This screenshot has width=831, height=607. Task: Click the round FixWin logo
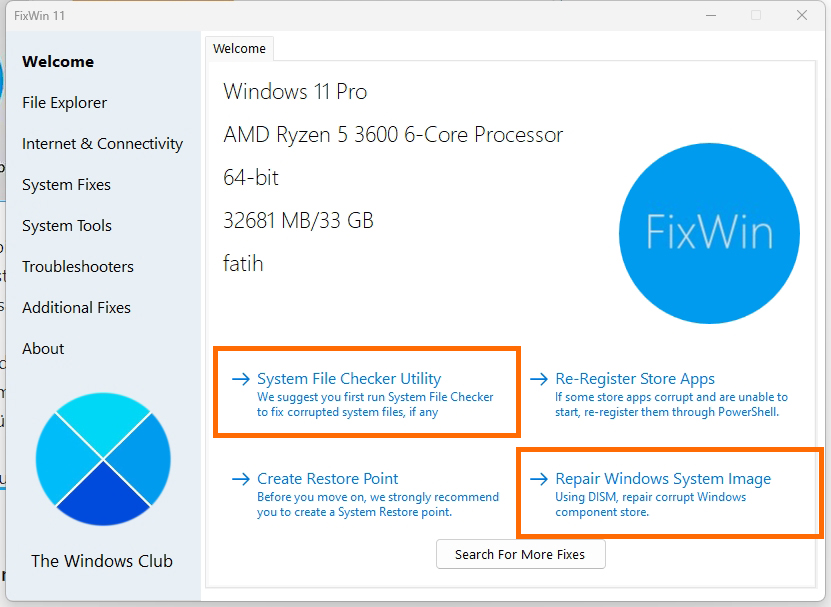click(709, 233)
